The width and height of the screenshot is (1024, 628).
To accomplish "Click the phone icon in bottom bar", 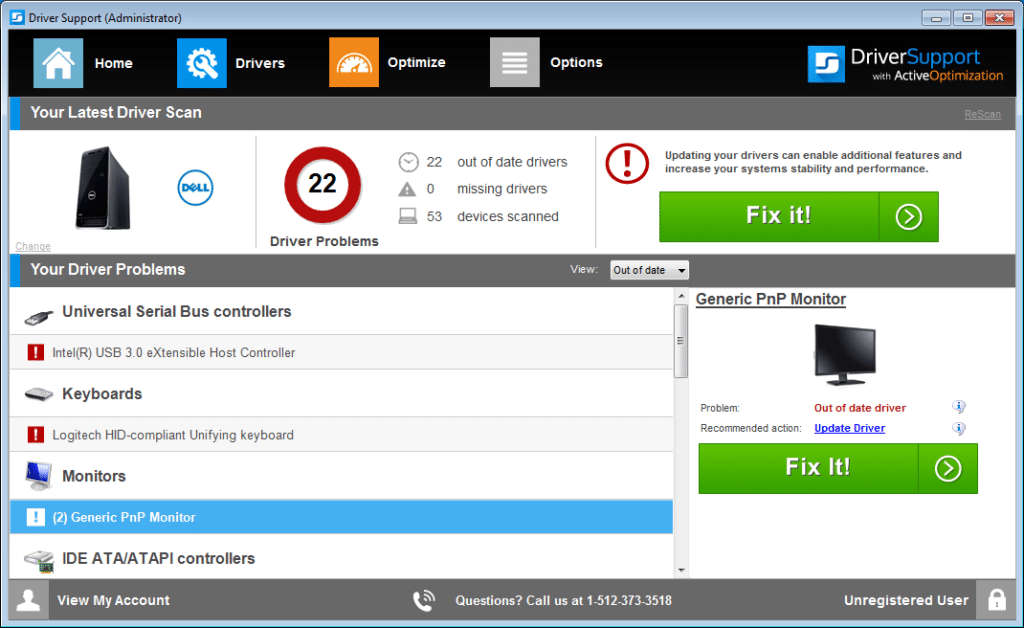I will [424, 600].
